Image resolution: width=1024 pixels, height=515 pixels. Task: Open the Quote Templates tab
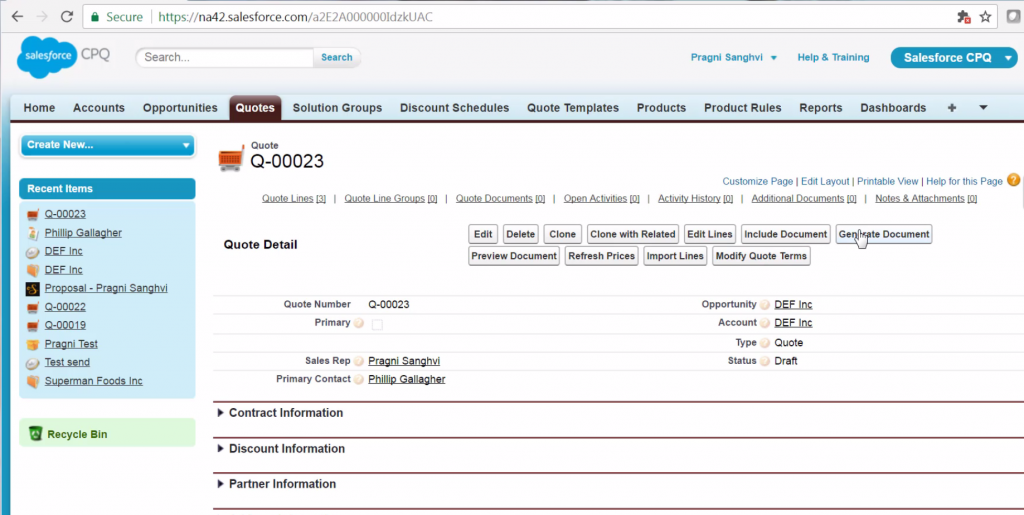573,108
